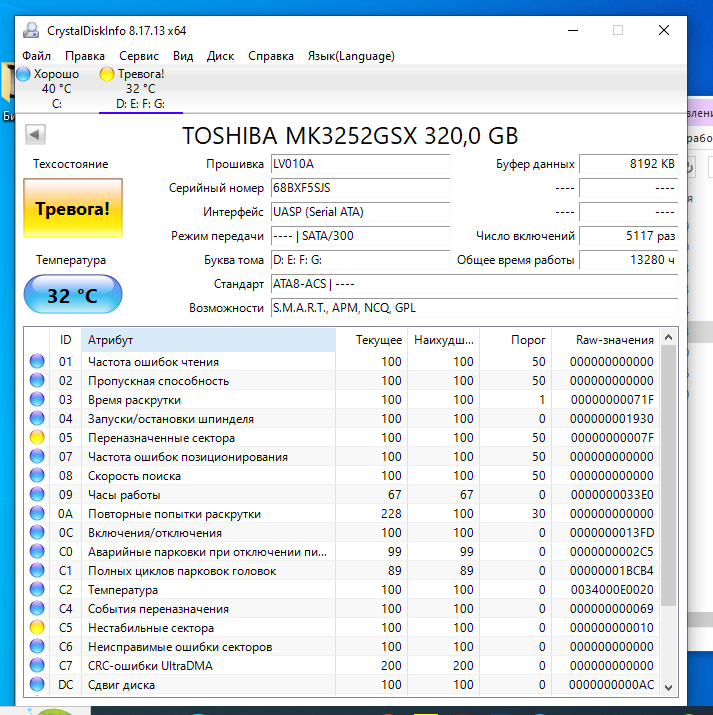Viewport: 713px width, 715px height.
Task: Click the ID column header
Action: point(65,340)
